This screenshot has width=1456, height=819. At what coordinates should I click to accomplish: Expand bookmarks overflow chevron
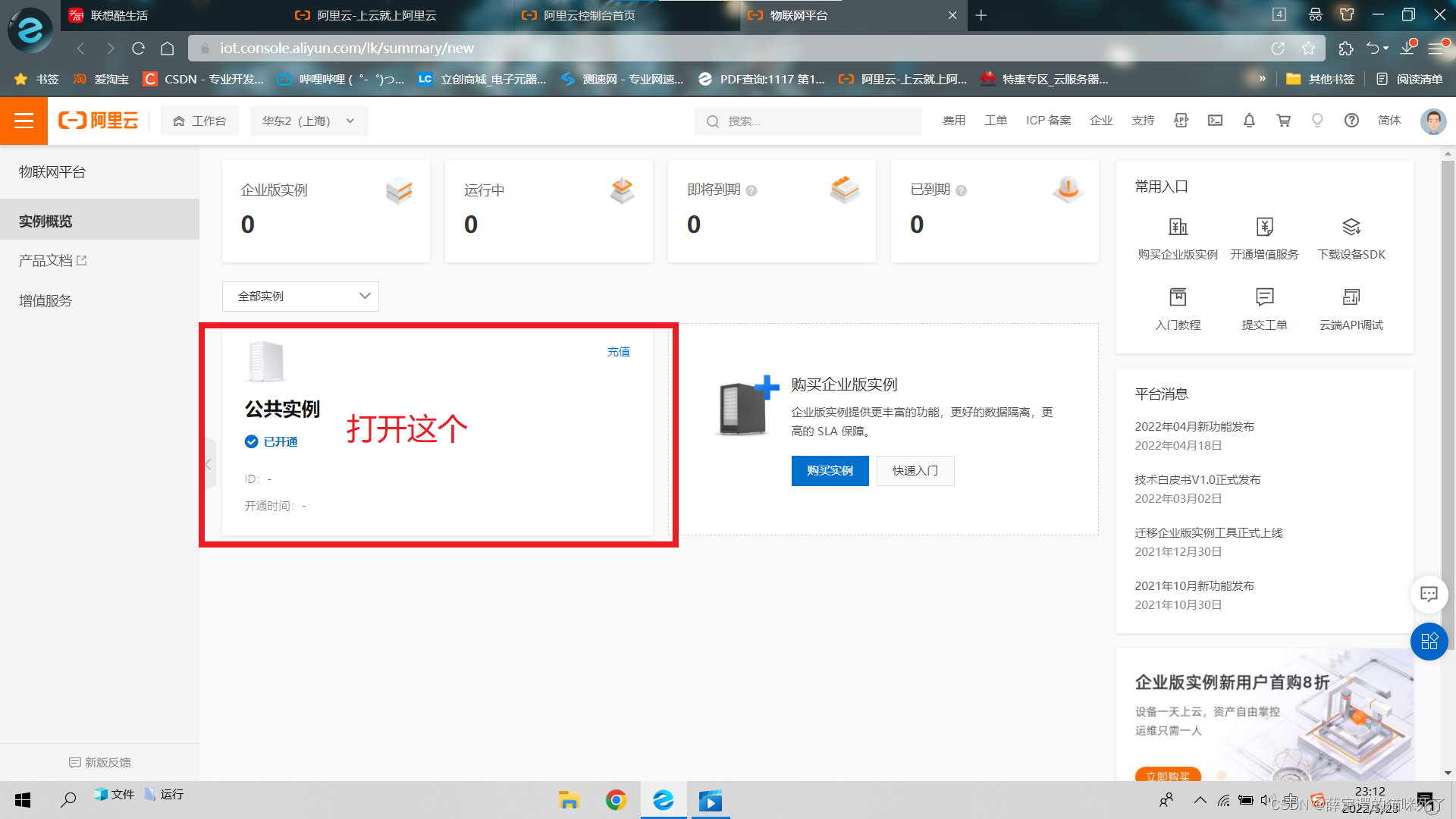pyautogui.click(x=1262, y=79)
